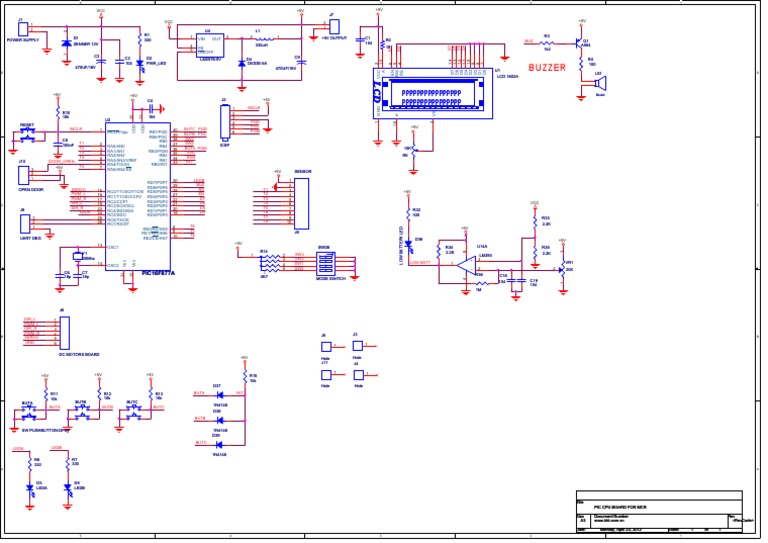Click the red BUZZER section label

[546, 67]
